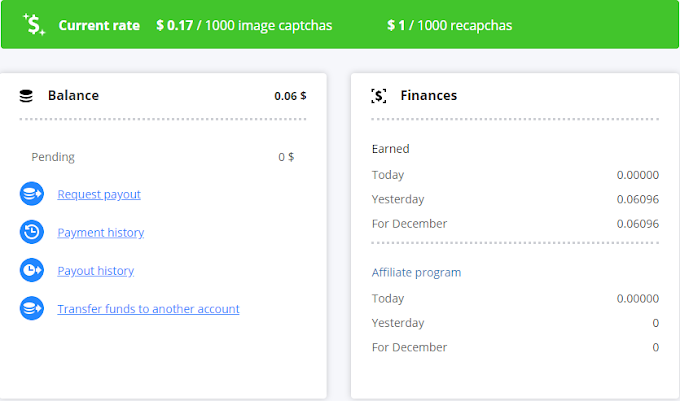Click the Balance panel title
680x401 pixels.
[x=73, y=96]
